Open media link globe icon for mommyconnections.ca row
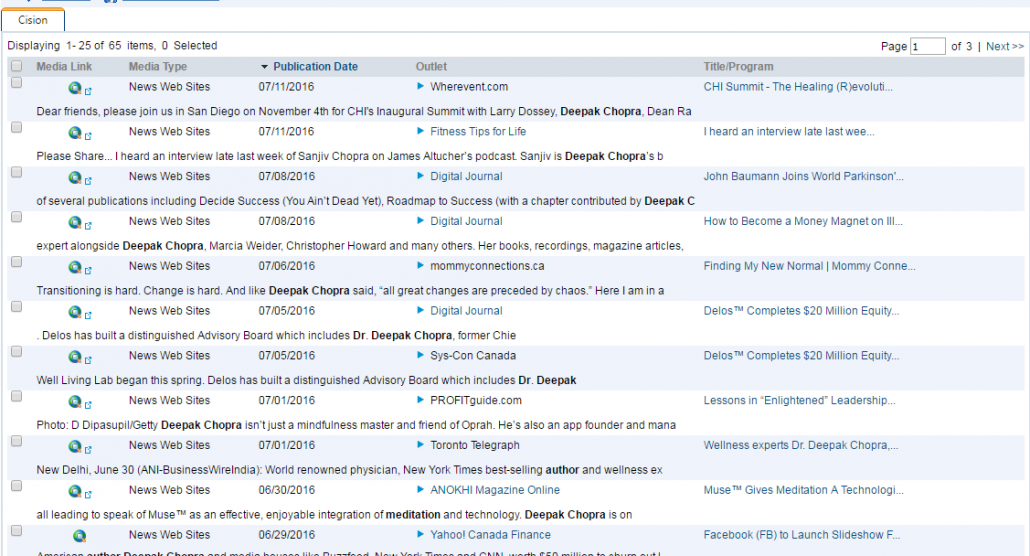1030x556 pixels. (75, 267)
